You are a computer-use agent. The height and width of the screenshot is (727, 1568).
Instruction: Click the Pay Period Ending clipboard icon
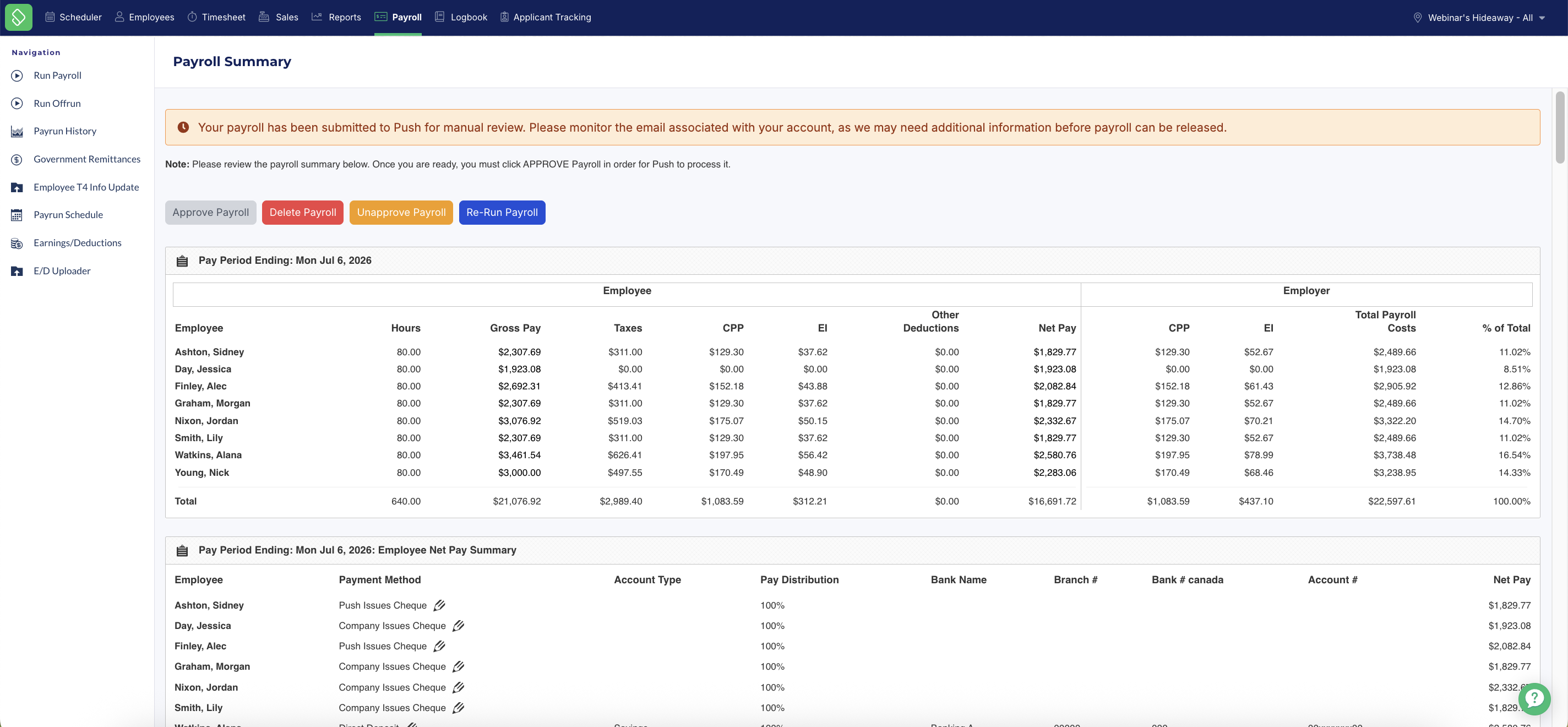(182, 261)
